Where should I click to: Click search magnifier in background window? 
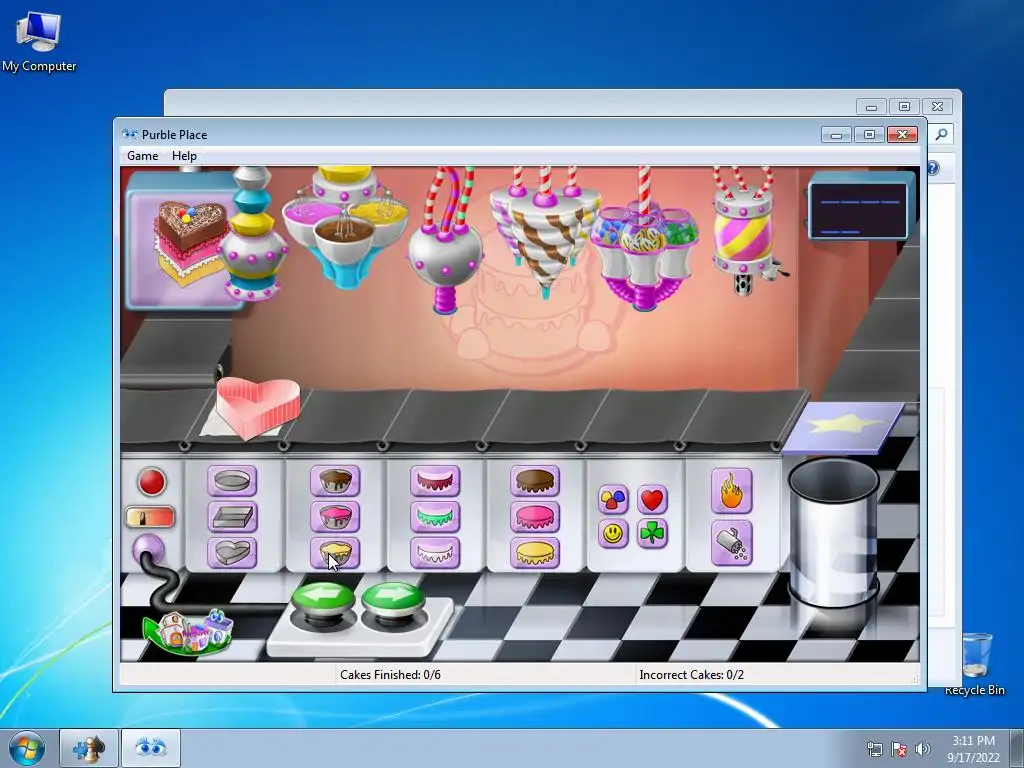pyautogui.click(x=941, y=134)
